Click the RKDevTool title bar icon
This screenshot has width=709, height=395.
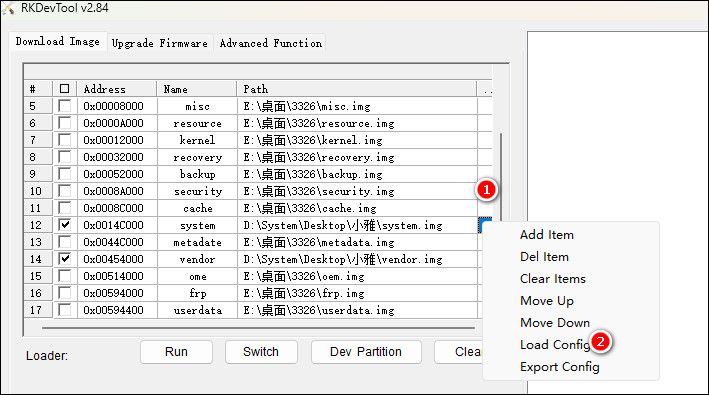tap(8, 8)
